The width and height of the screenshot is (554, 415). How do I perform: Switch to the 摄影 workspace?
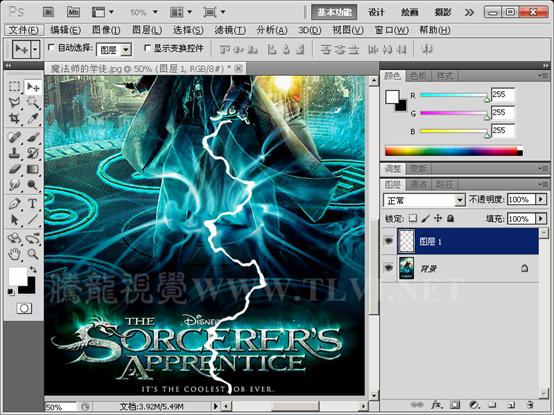click(443, 12)
